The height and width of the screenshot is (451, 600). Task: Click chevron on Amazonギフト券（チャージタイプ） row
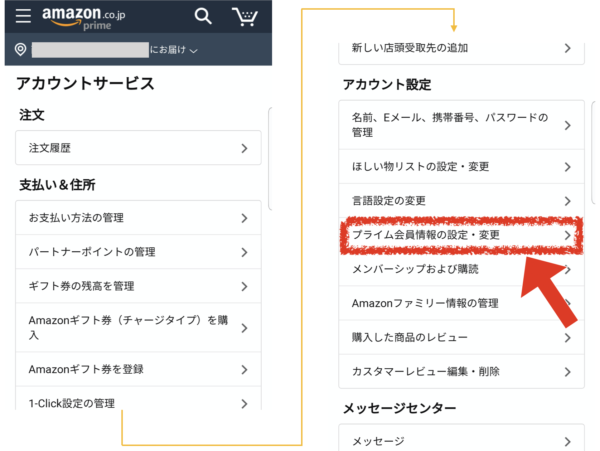pos(244,328)
